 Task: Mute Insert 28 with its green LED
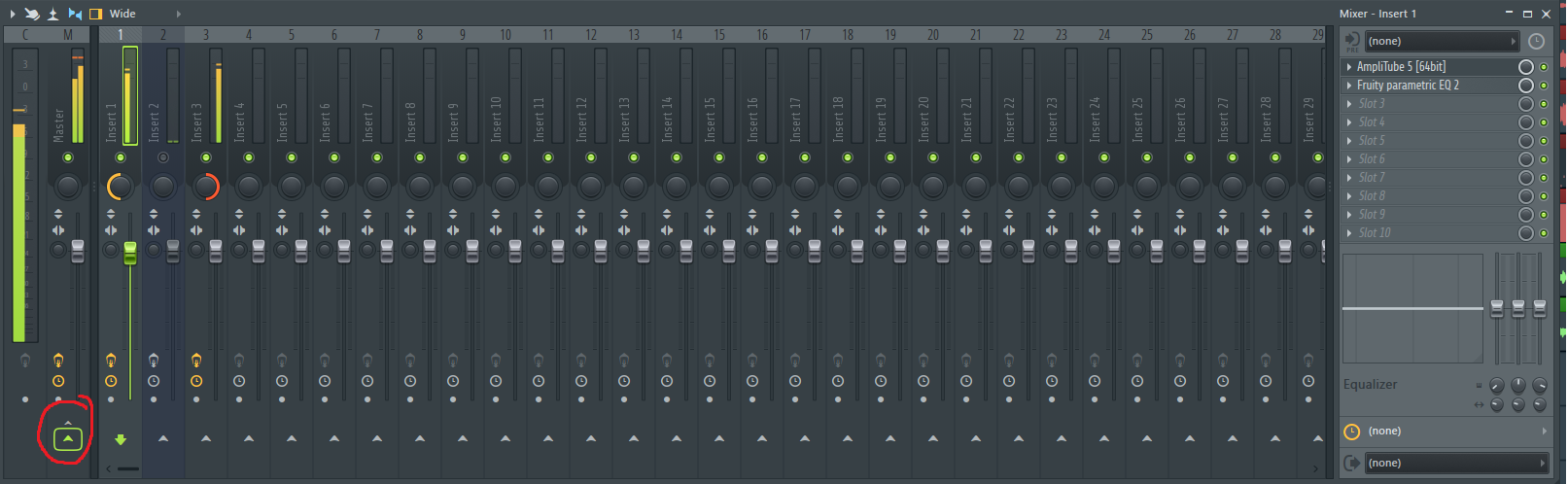coord(1275,157)
